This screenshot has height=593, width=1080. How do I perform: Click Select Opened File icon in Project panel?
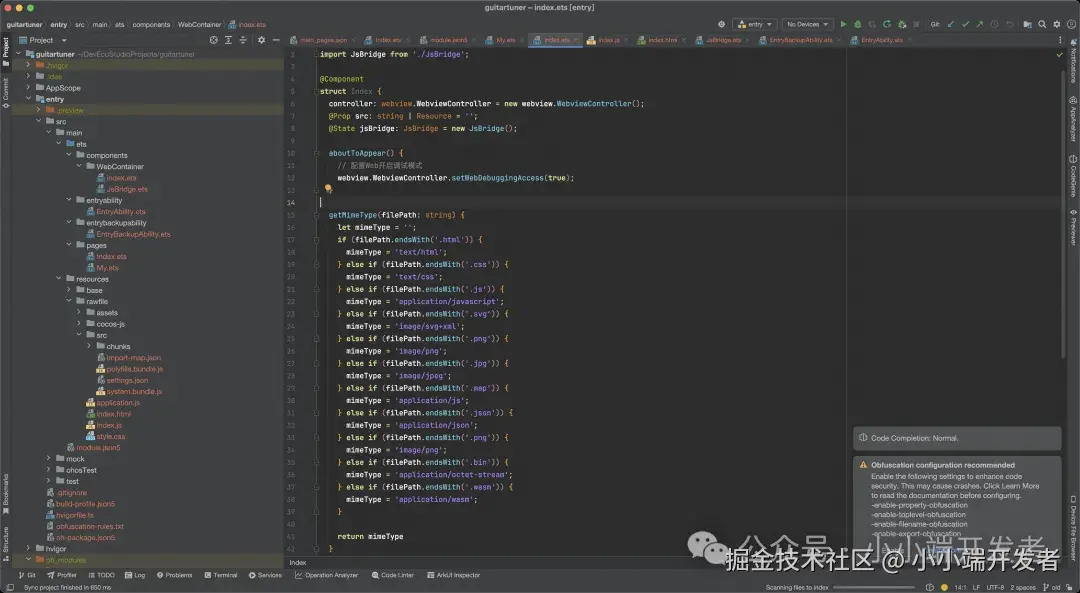click(x=214, y=40)
